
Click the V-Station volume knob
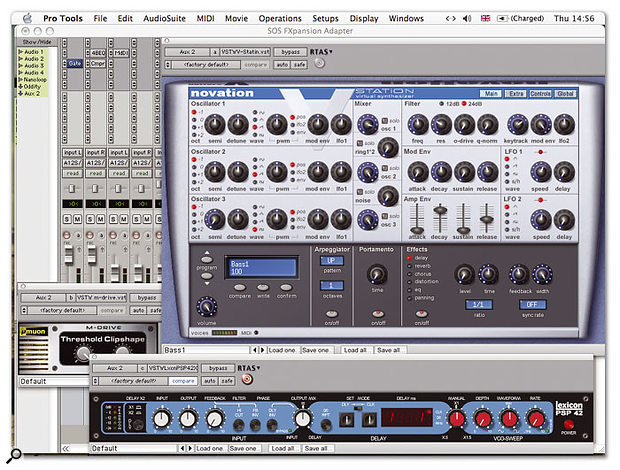click(x=206, y=306)
